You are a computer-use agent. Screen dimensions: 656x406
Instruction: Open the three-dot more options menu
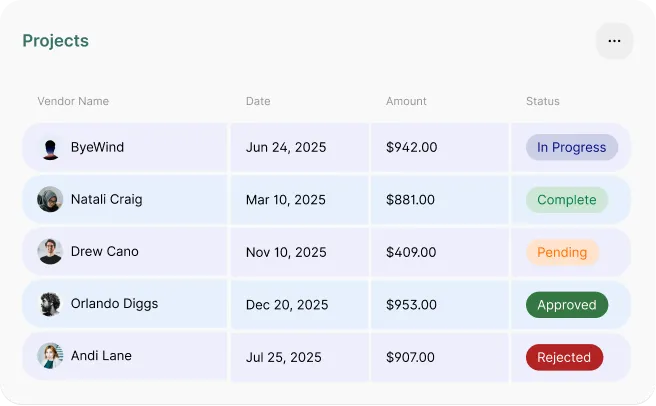[614, 41]
